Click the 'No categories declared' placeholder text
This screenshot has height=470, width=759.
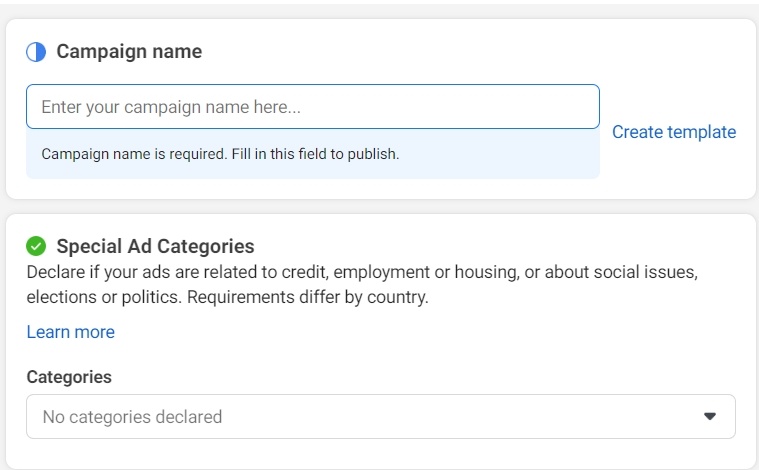[132, 417]
